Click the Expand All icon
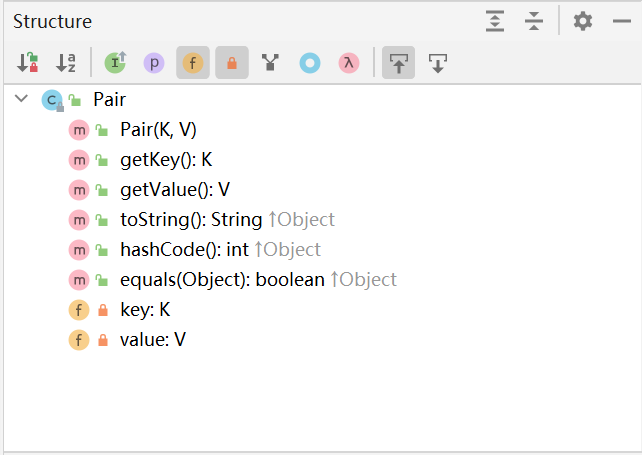The height and width of the screenshot is (455, 642). coord(495,21)
